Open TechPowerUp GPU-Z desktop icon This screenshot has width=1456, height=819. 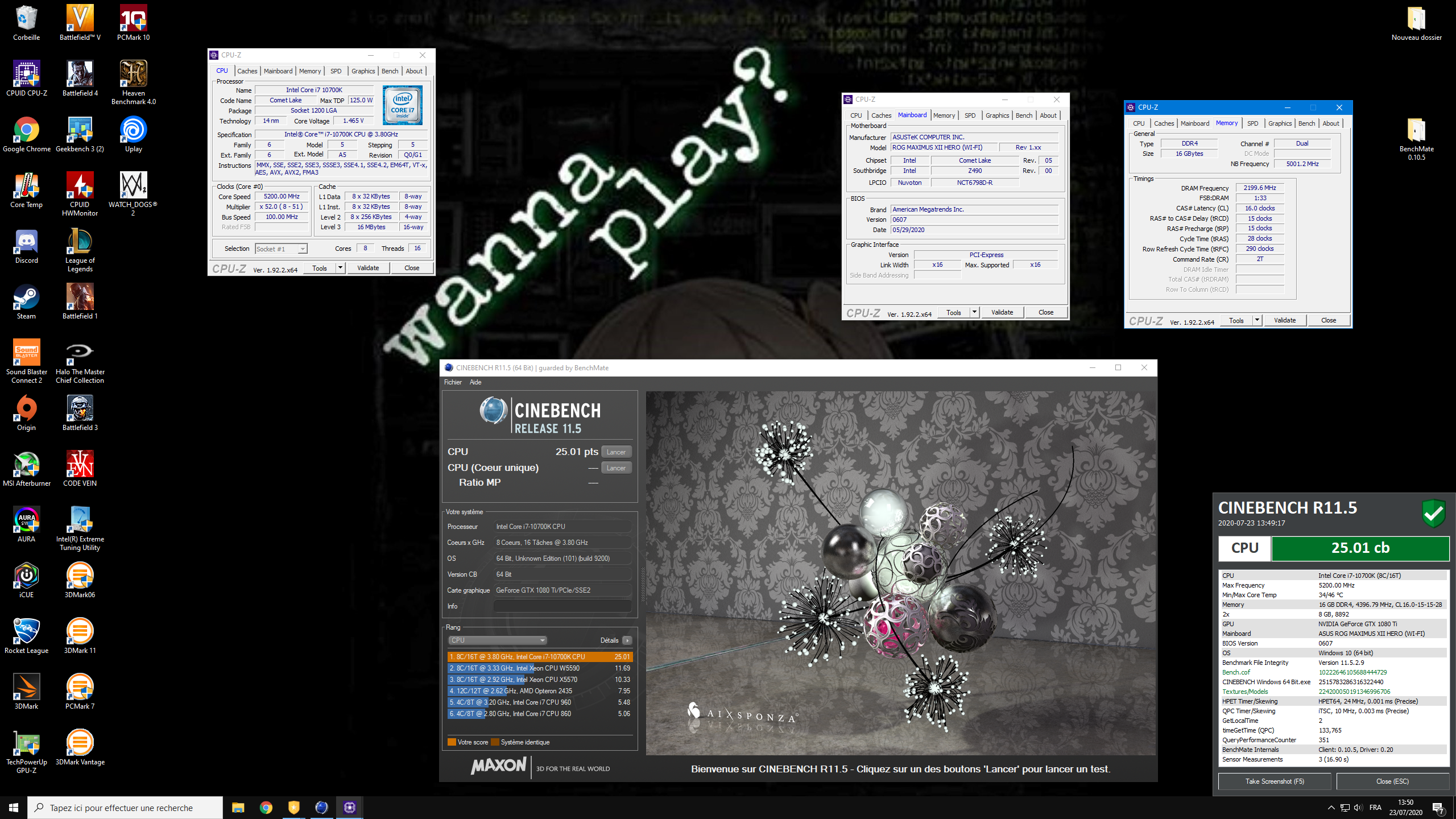click(26, 752)
